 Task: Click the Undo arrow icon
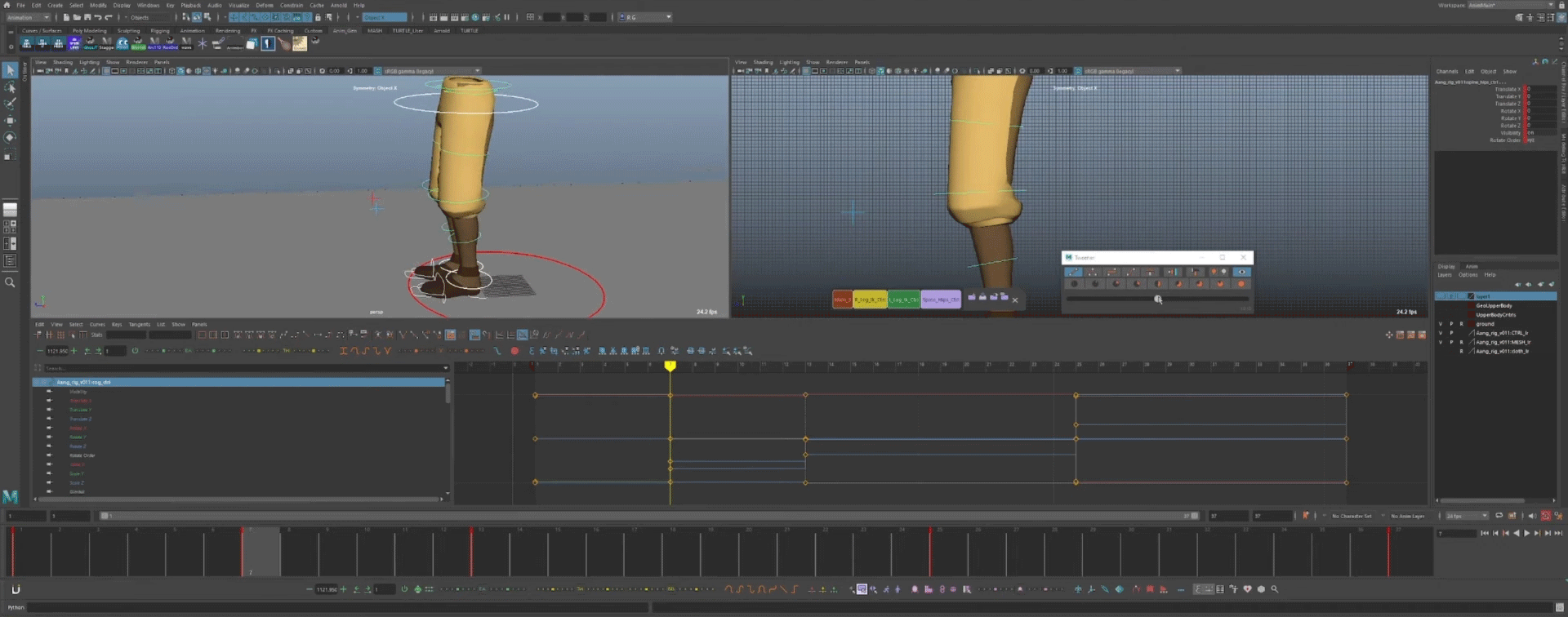coord(98,17)
